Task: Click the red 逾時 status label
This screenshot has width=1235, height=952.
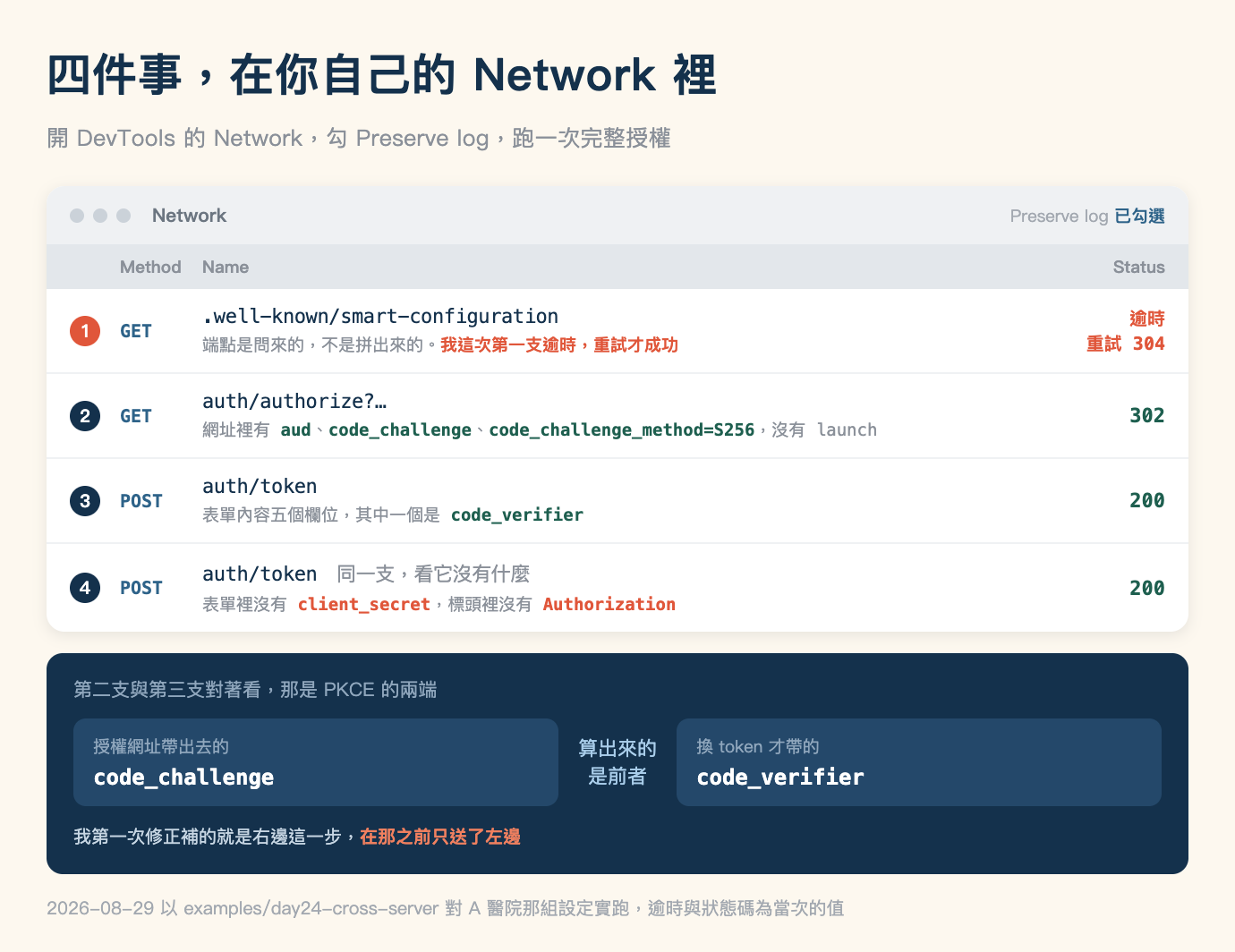Action: click(1146, 319)
